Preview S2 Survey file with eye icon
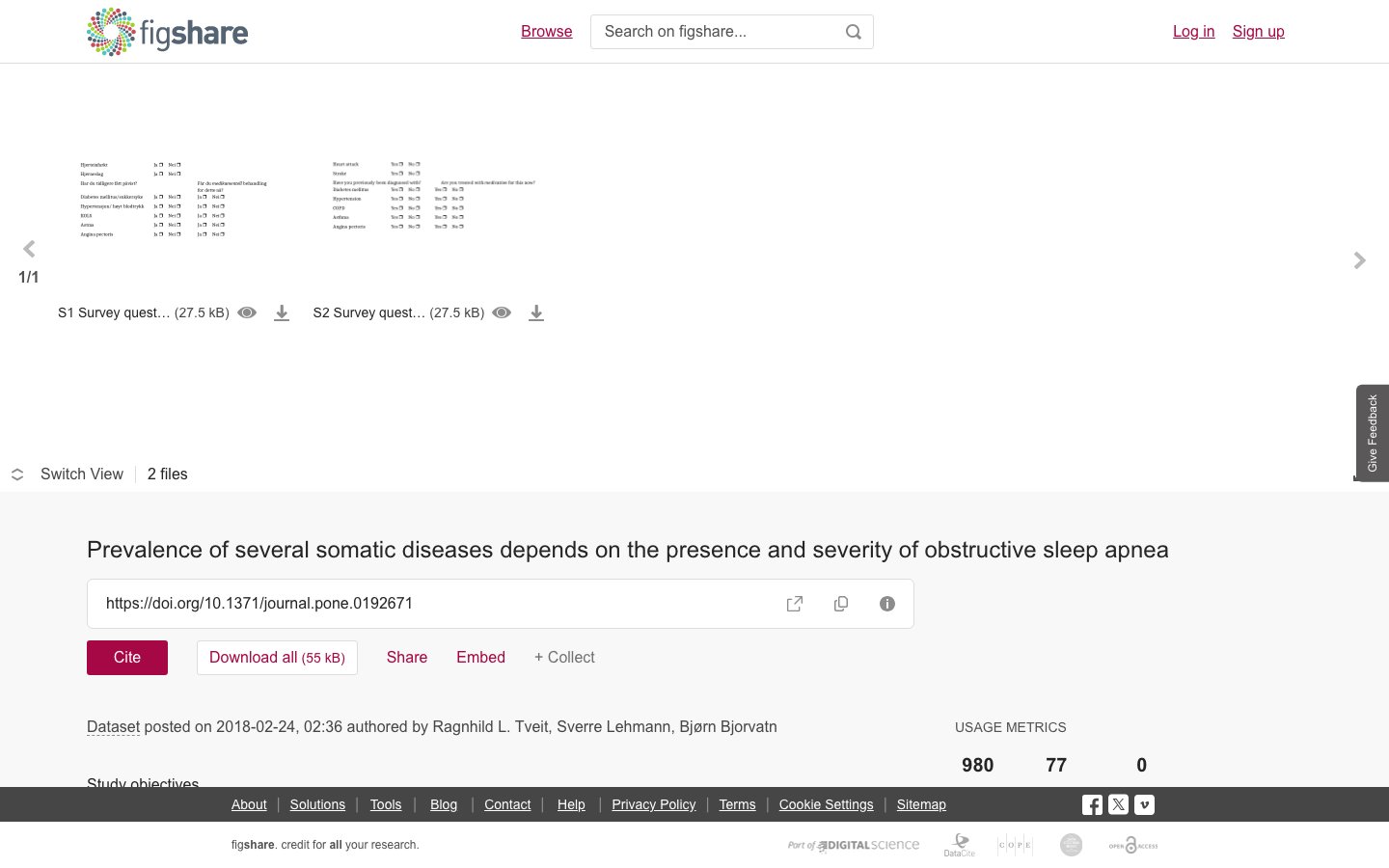This screenshot has height=868, width=1389. [502, 312]
